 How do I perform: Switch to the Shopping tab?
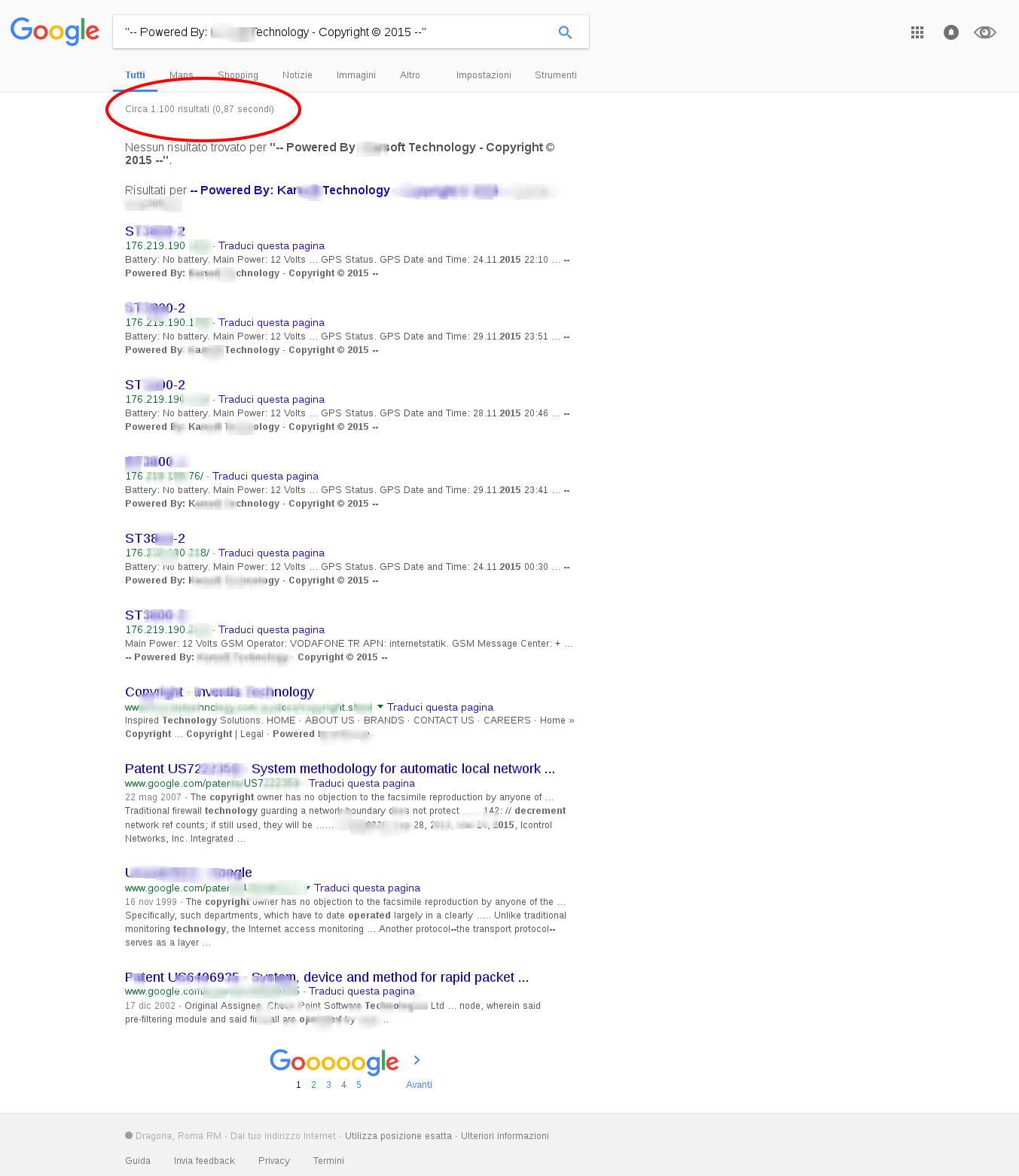pyautogui.click(x=238, y=75)
